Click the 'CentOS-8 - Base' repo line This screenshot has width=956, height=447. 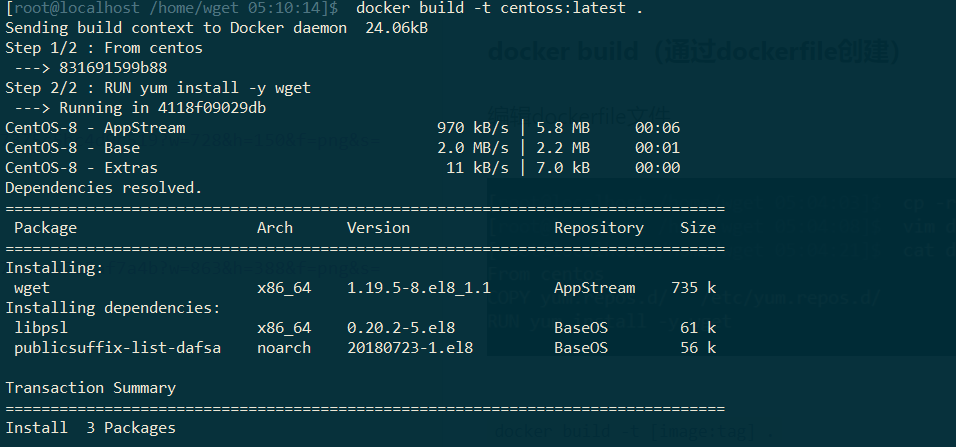point(76,148)
